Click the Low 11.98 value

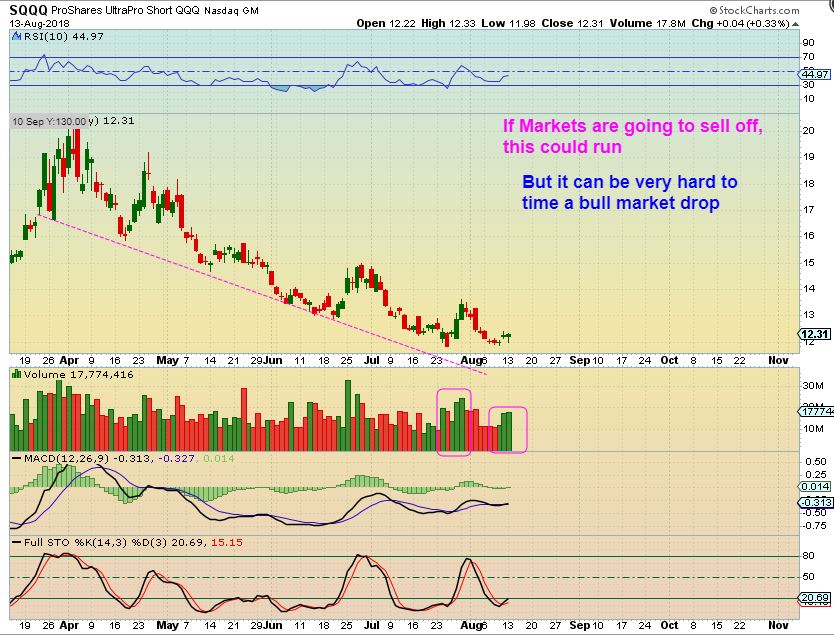pos(508,23)
